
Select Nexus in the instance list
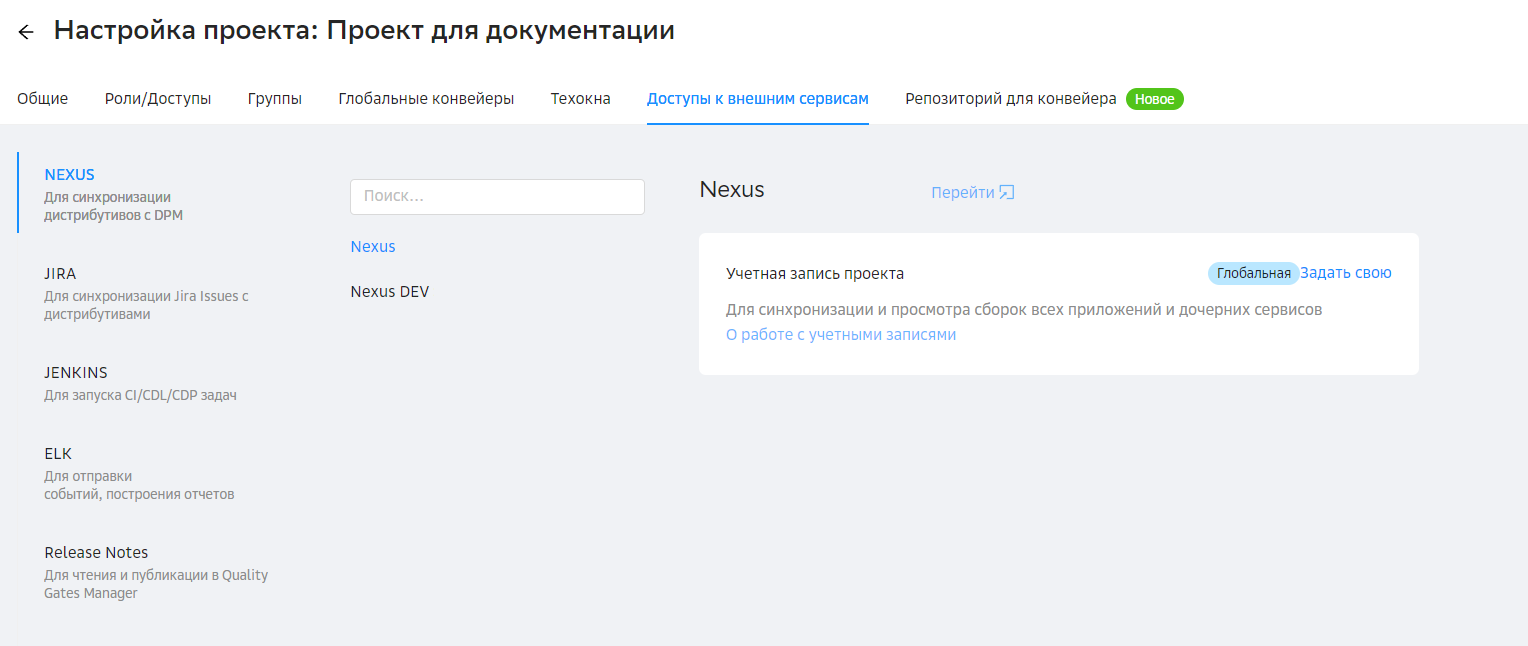(373, 247)
